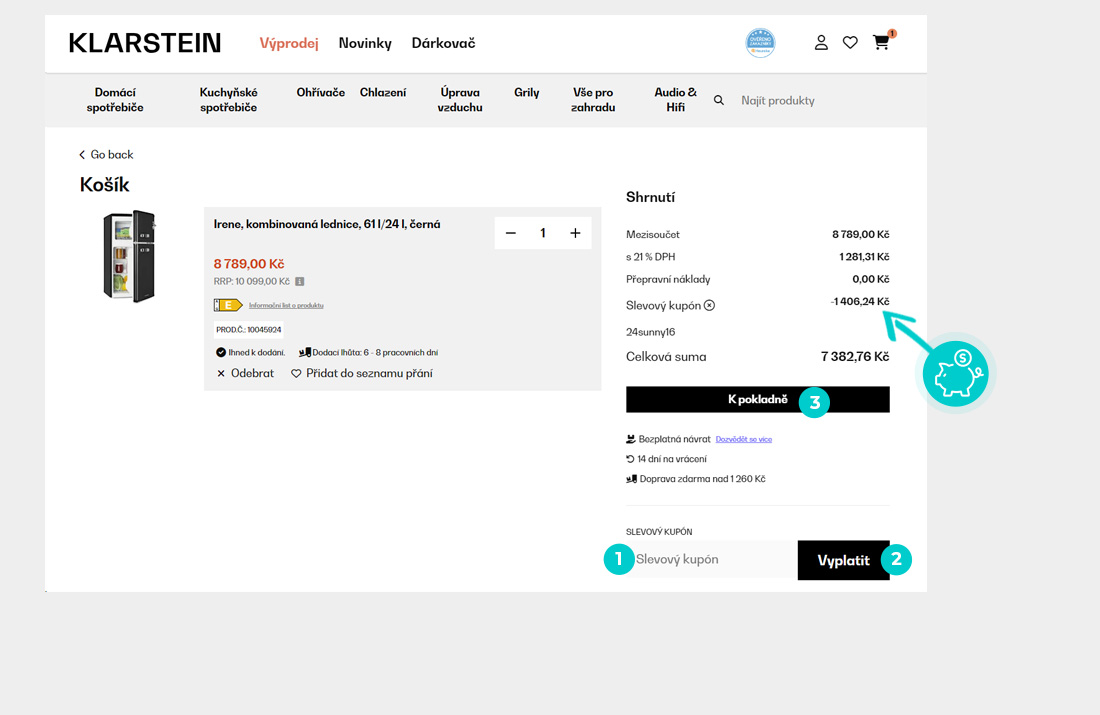
Task: Click the Slevový kupón input field
Action: (710, 560)
